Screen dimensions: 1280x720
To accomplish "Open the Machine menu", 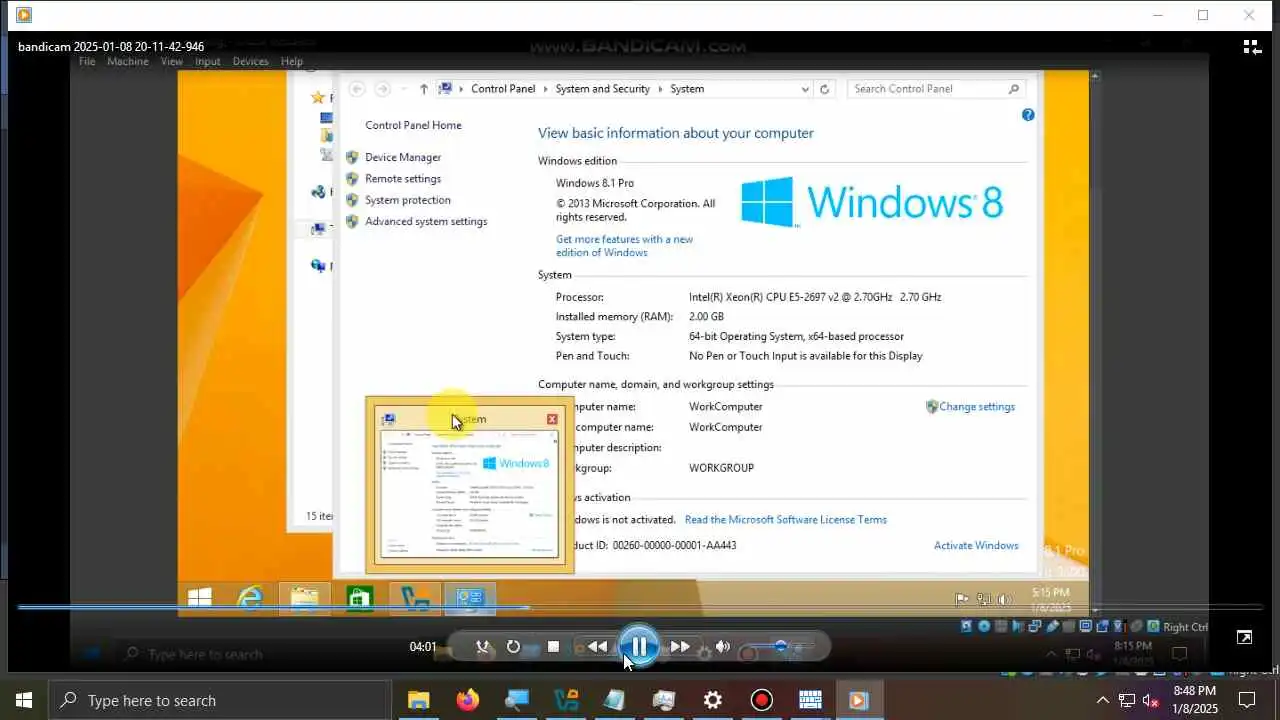I will (128, 61).
